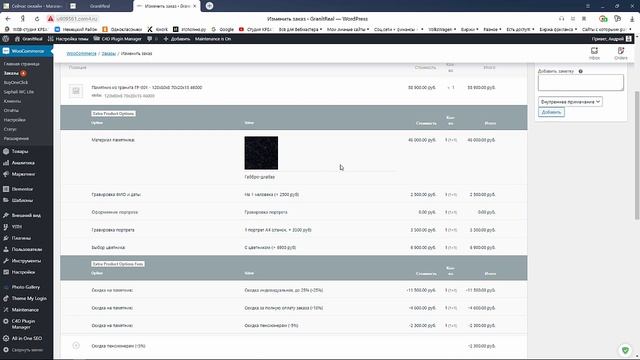The width and height of the screenshot is (640, 360).
Task: Click the browser reload icon
Action: click(x=37, y=19)
